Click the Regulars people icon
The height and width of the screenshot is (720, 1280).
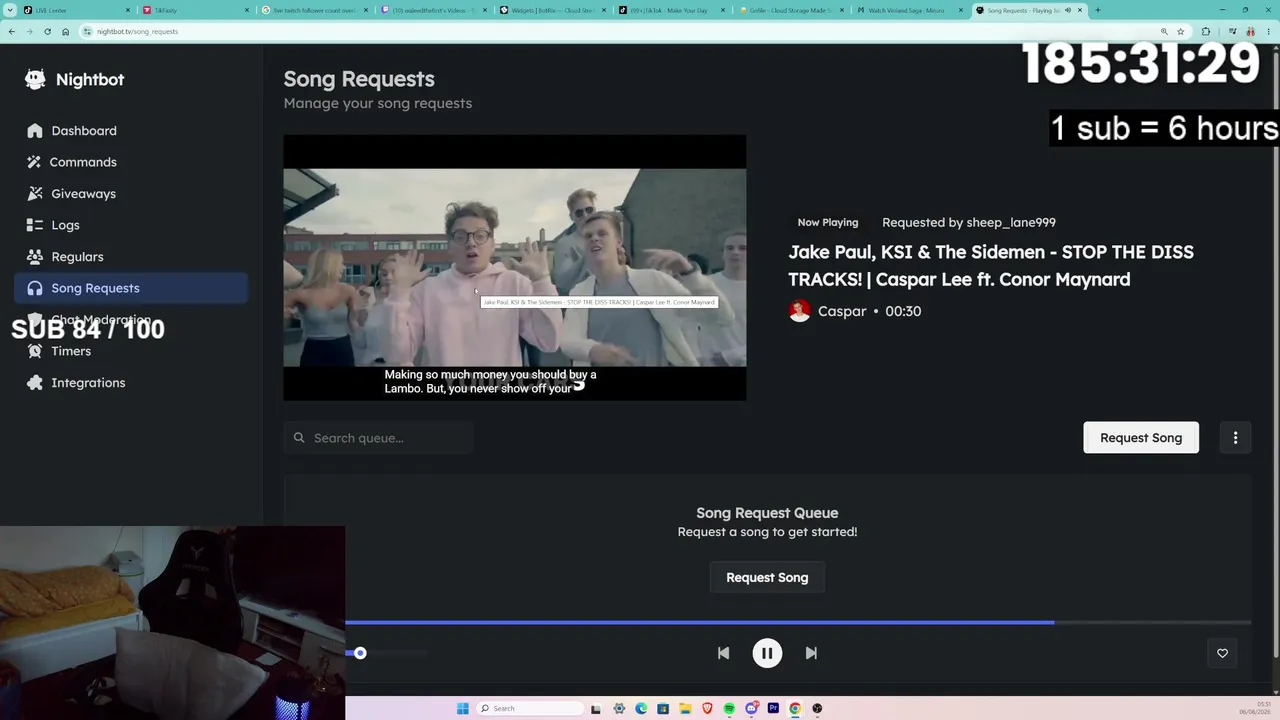(35, 257)
